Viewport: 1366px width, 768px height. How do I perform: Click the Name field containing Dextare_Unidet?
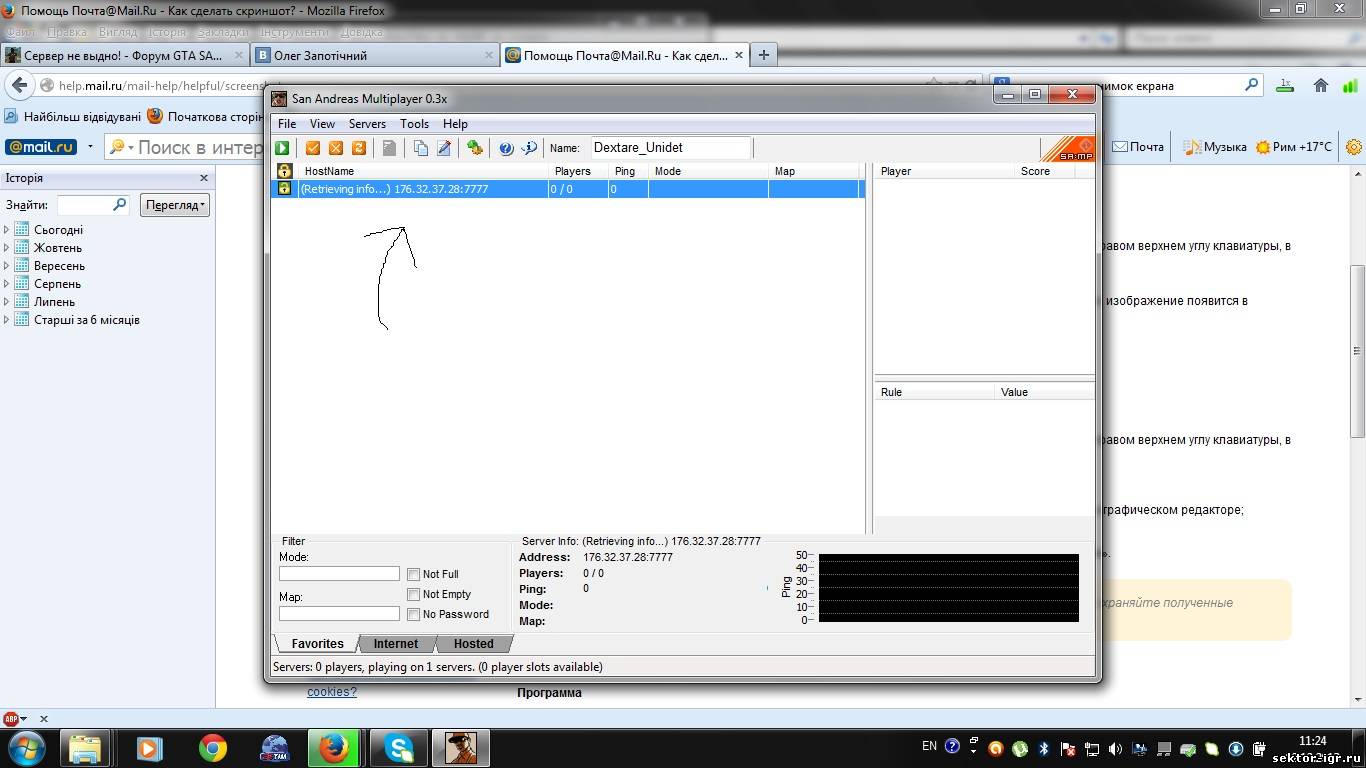click(x=670, y=148)
